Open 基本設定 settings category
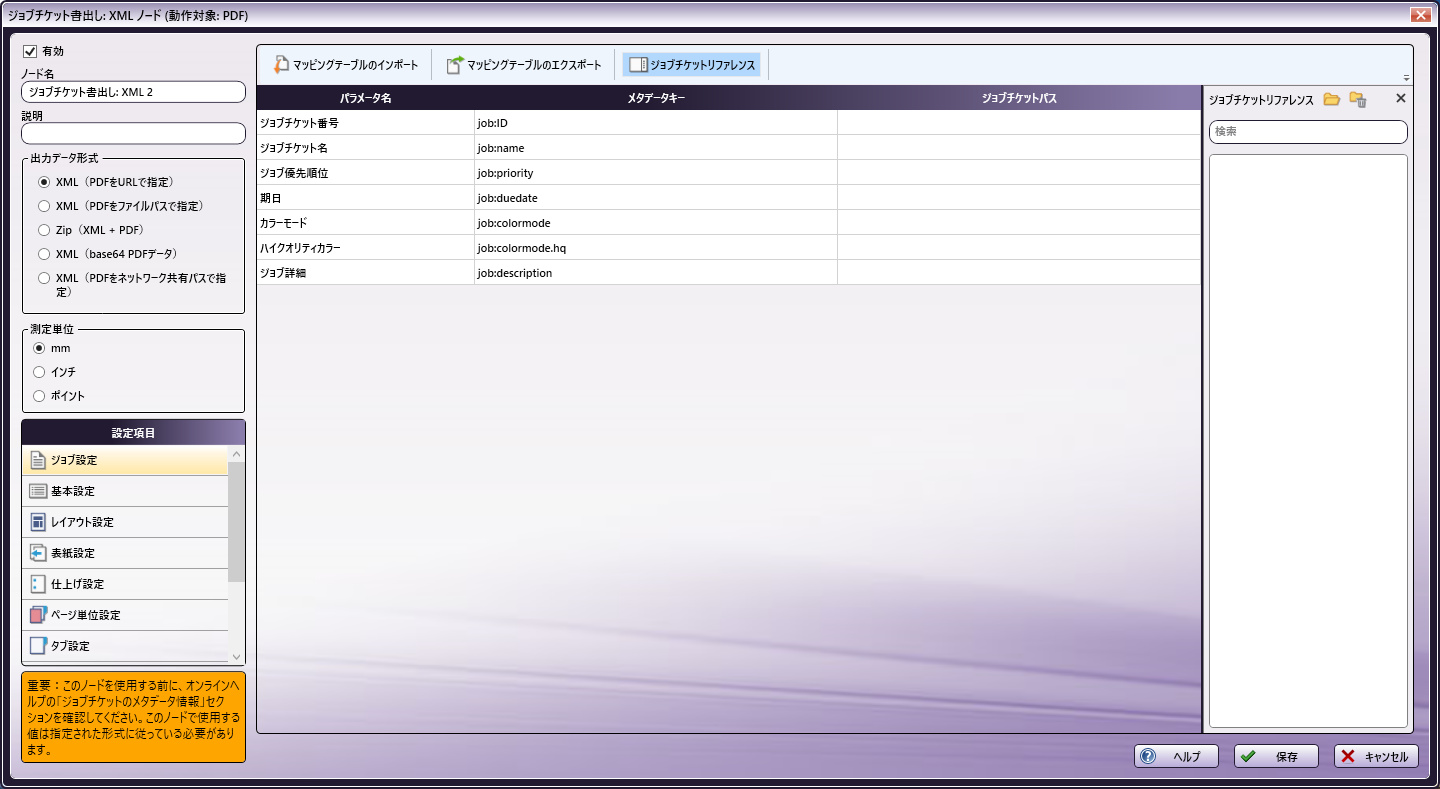The height and width of the screenshot is (789, 1440). coord(125,491)
